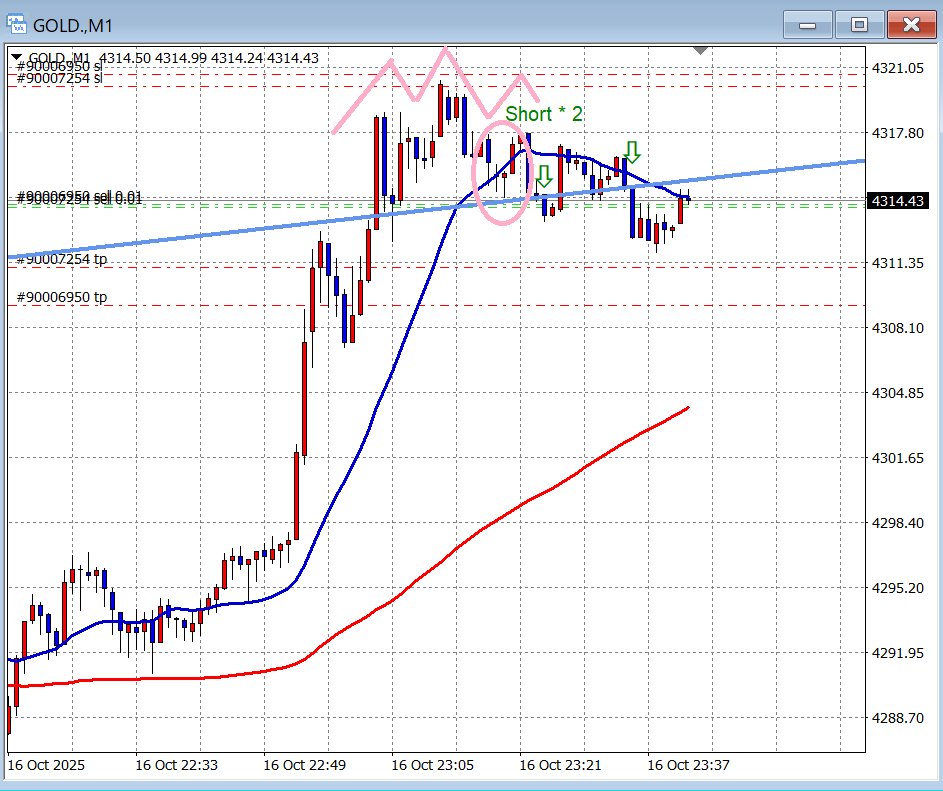Click the sell 0.01 order level label
The height and width of the screenshot is (791, 943).
click(x=80, y=198)
